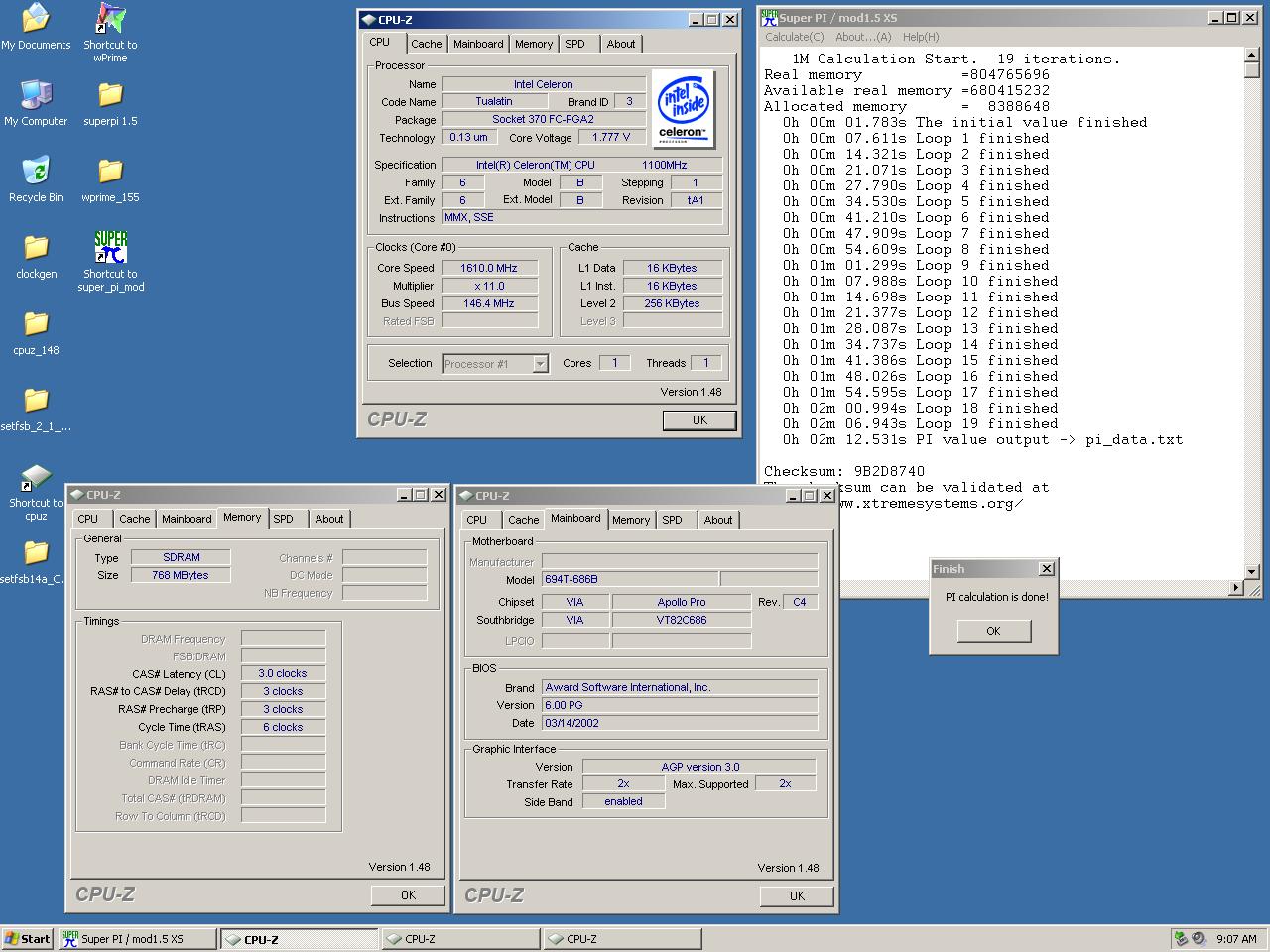Viewport: 1270px width, 952px height.
Task: Click the Core Voltage 1.777 V value
Action: pos(611,137)
